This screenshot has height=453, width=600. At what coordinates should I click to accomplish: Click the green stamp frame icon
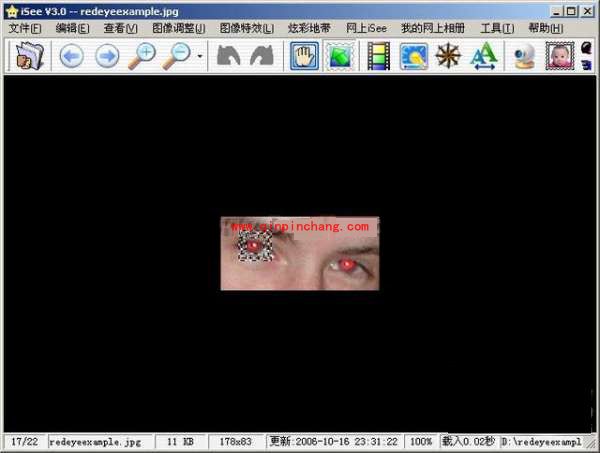point(340,57)
